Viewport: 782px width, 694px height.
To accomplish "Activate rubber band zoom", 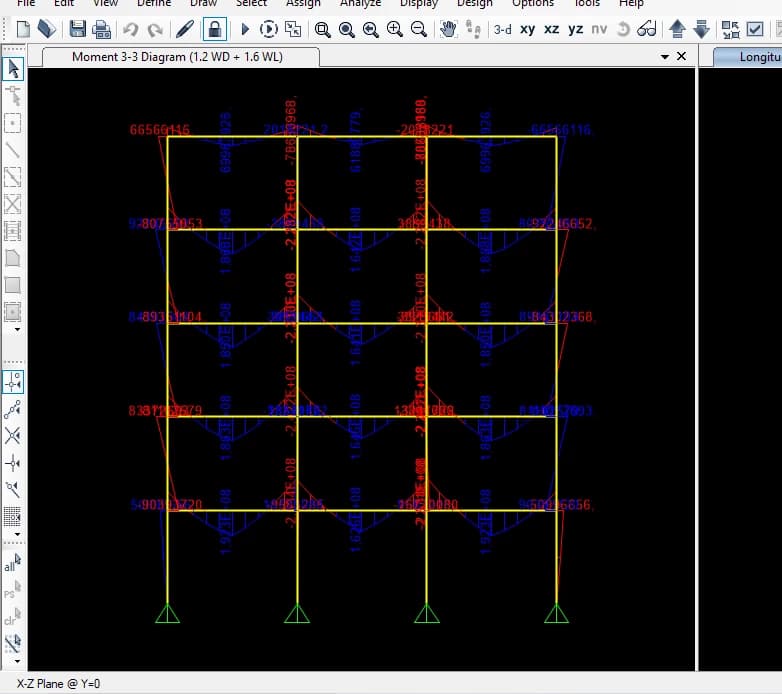I will pos(322,29).
